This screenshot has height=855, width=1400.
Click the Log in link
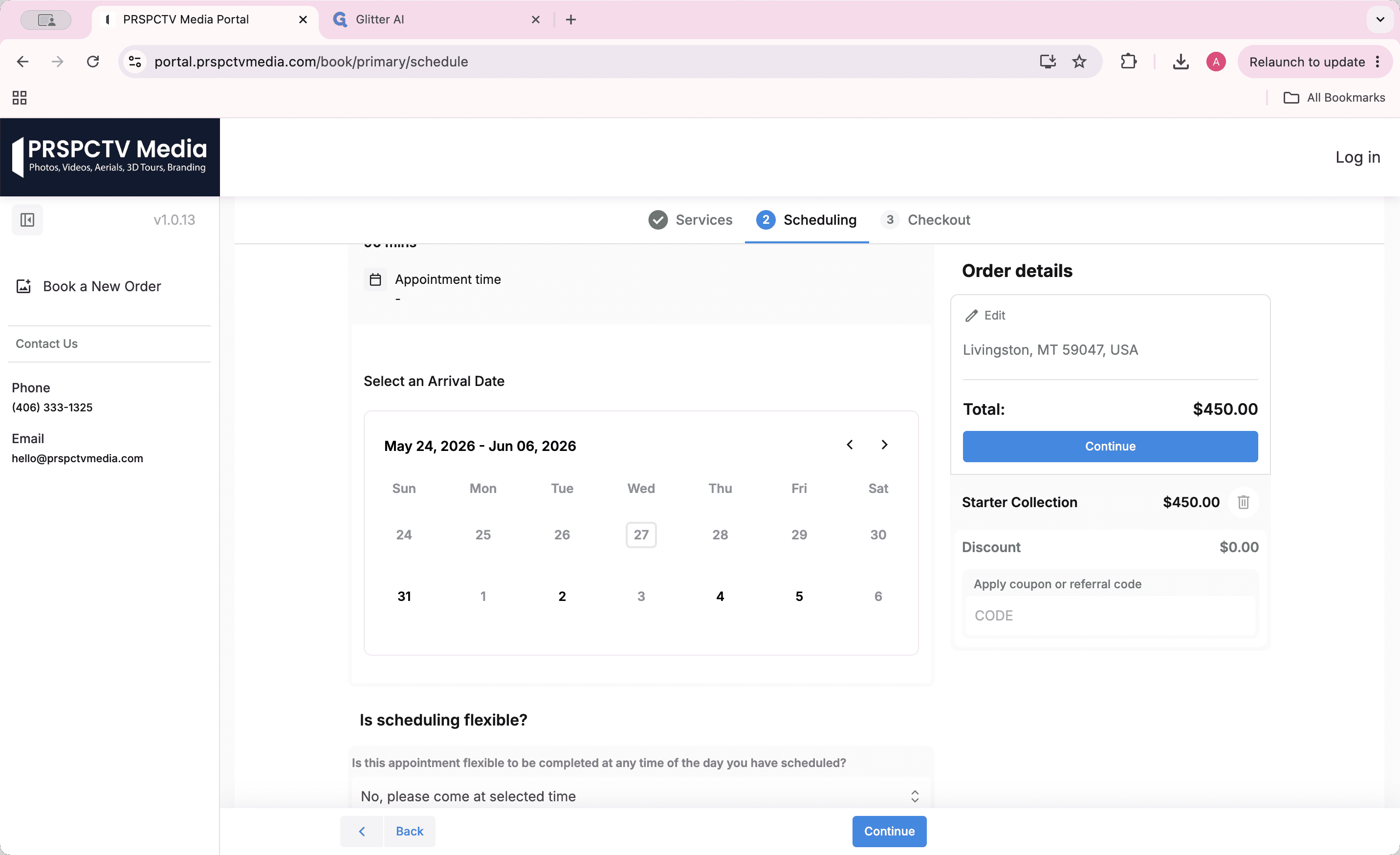(1357, 157)
